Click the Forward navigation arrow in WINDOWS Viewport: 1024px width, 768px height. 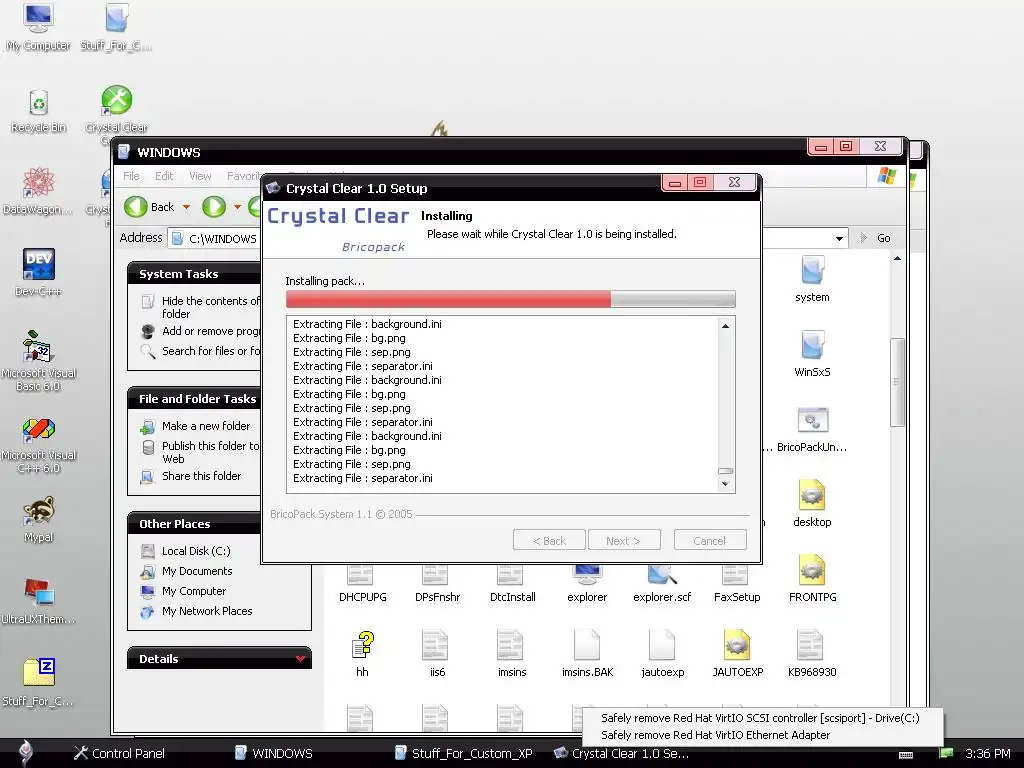pyautogui.click(x=214, y=207)
